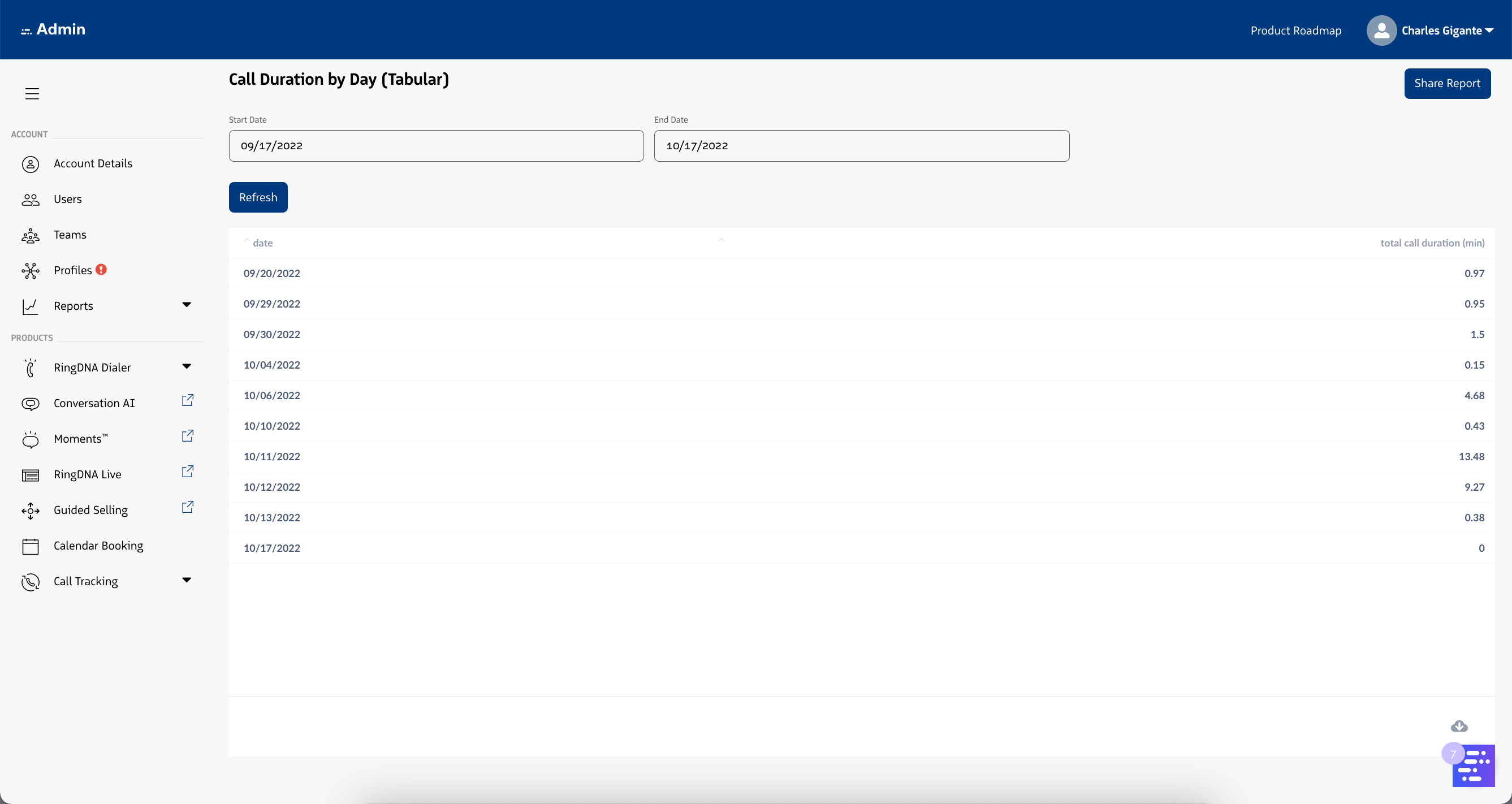Open the purple chat widget icon
Image resolution: width=1512 pixels, height=804 pixels.
[1473, 766]
